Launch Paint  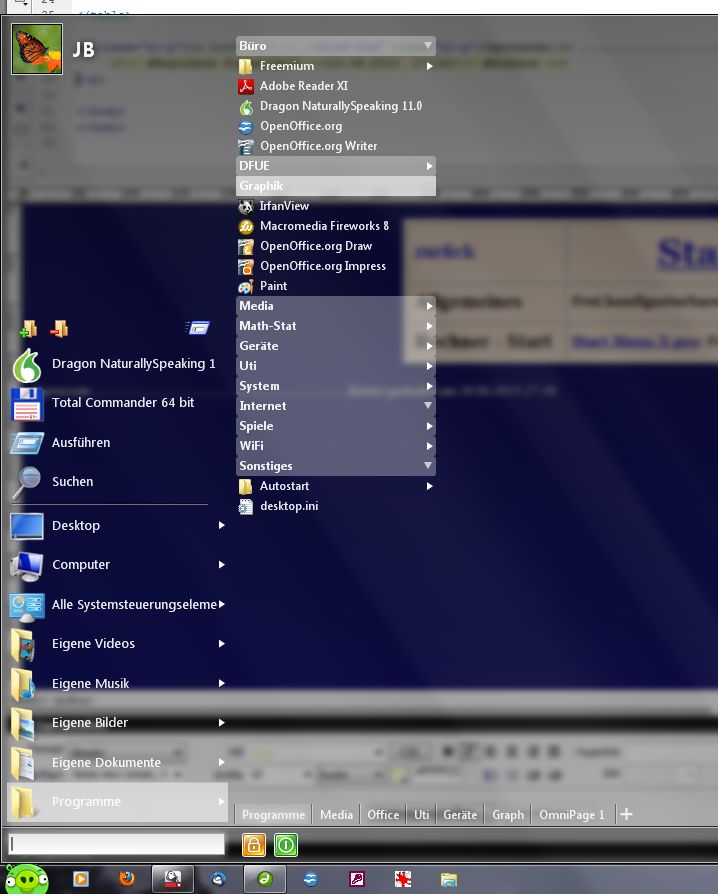[336, 286]
